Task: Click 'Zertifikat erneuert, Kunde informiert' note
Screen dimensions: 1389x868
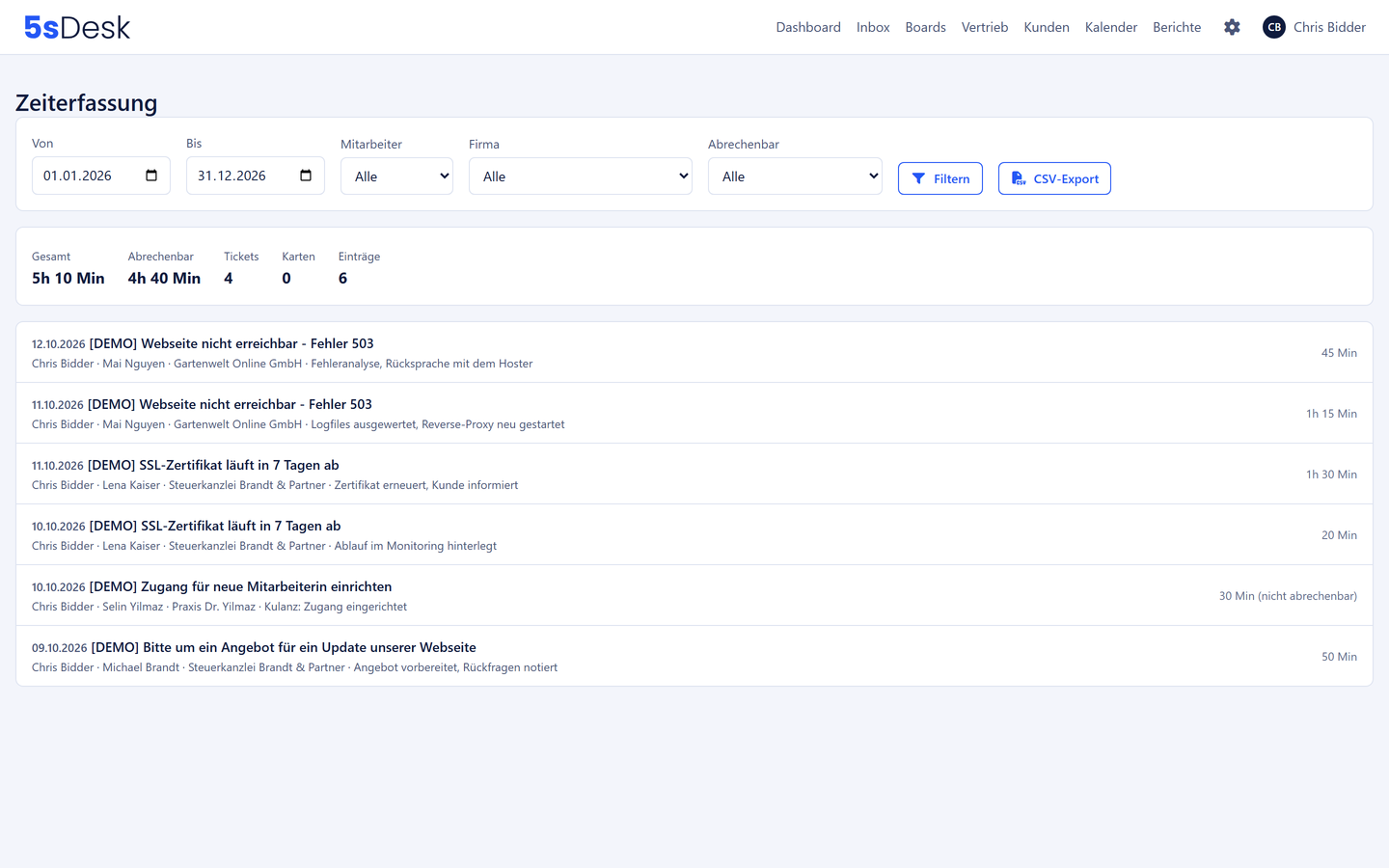Action: [426, 485]
